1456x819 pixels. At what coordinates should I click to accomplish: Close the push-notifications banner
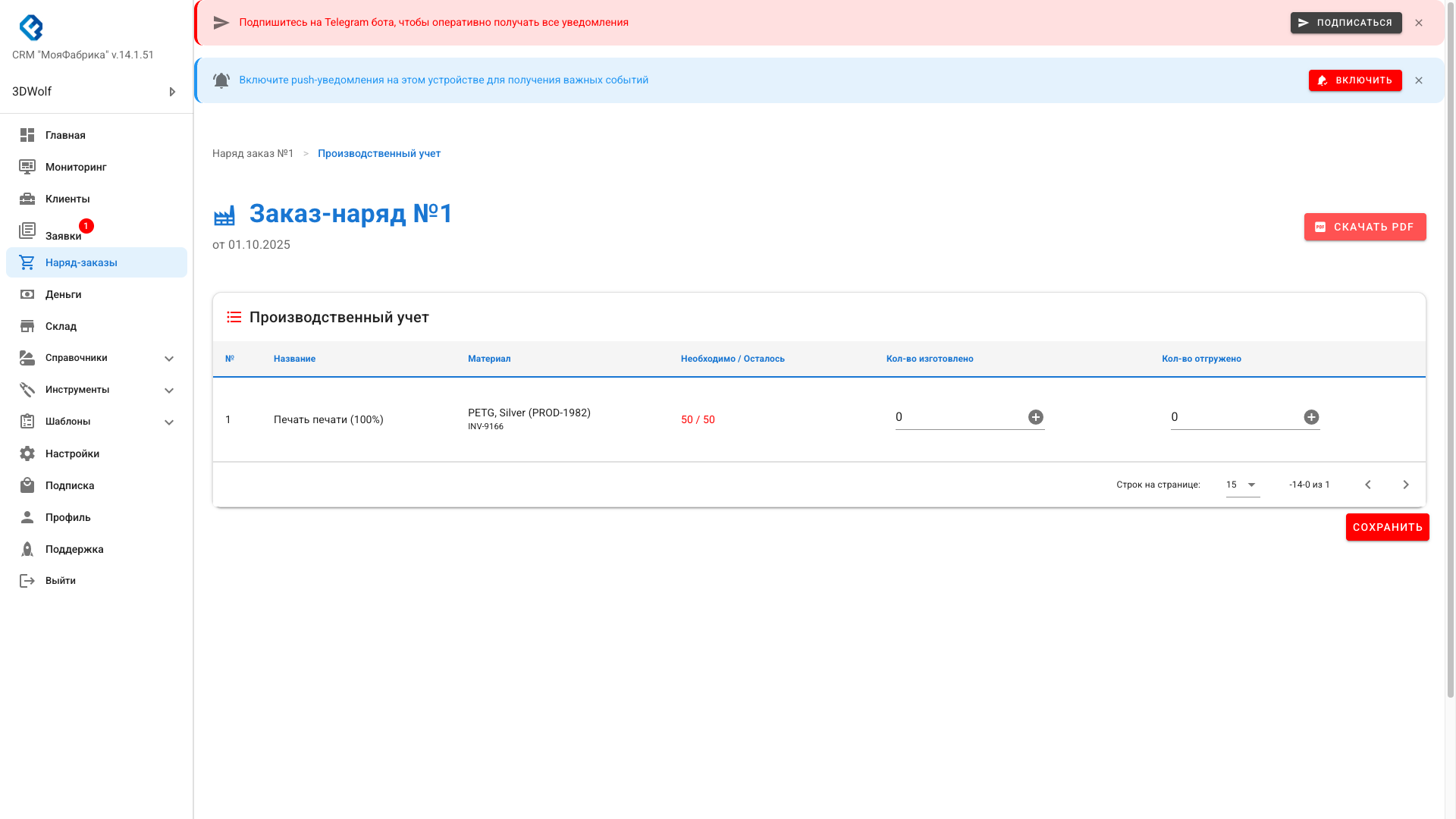pyautogui.click(x=1418, y=80)
